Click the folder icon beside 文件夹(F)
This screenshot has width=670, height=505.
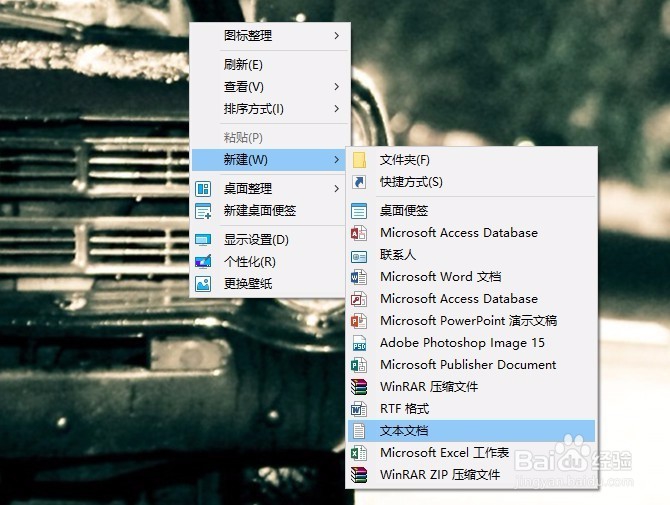pos(359,160)
